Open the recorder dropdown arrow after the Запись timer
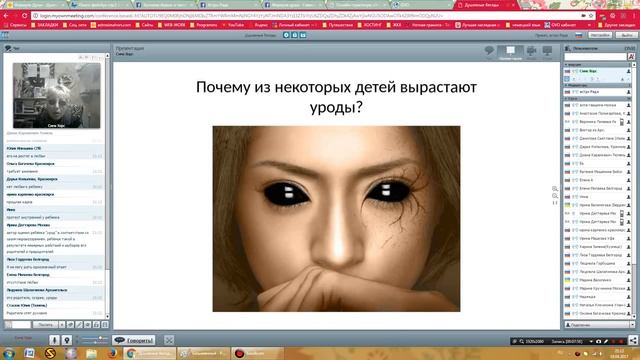 click(x=591, y=341)
